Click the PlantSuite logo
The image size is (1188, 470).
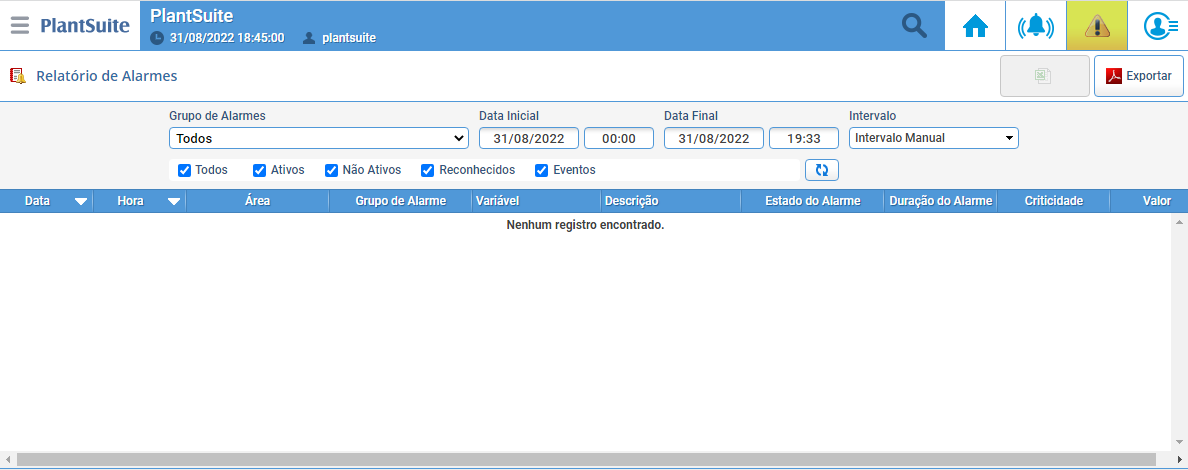[x=85, y=26]
